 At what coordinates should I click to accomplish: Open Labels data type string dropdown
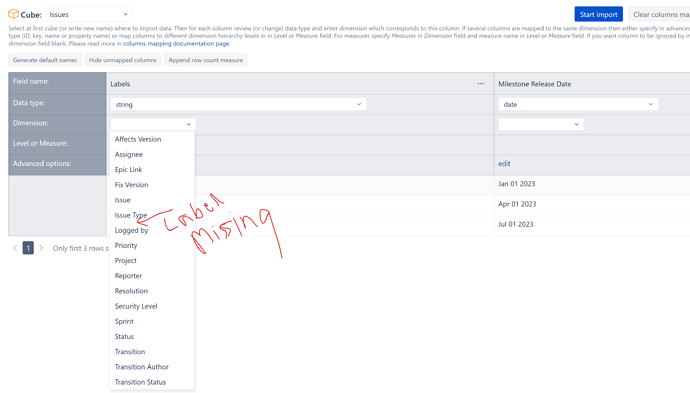click(x=239, y=104)
